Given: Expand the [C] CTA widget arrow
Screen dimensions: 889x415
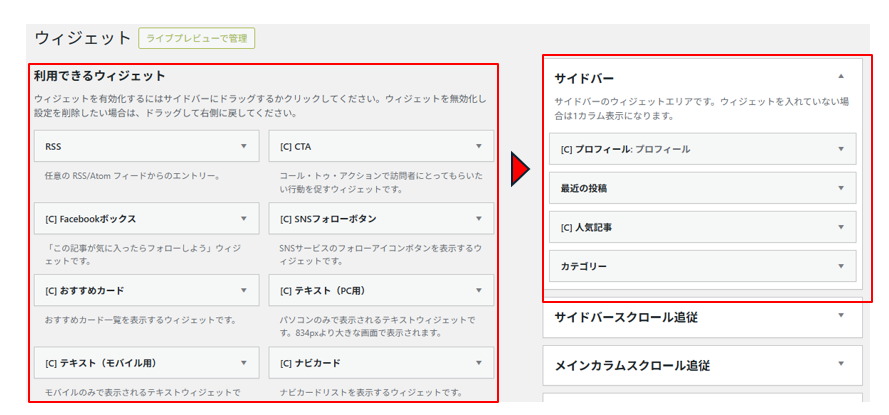Looking at the screenshot, I should click(479, 146).
